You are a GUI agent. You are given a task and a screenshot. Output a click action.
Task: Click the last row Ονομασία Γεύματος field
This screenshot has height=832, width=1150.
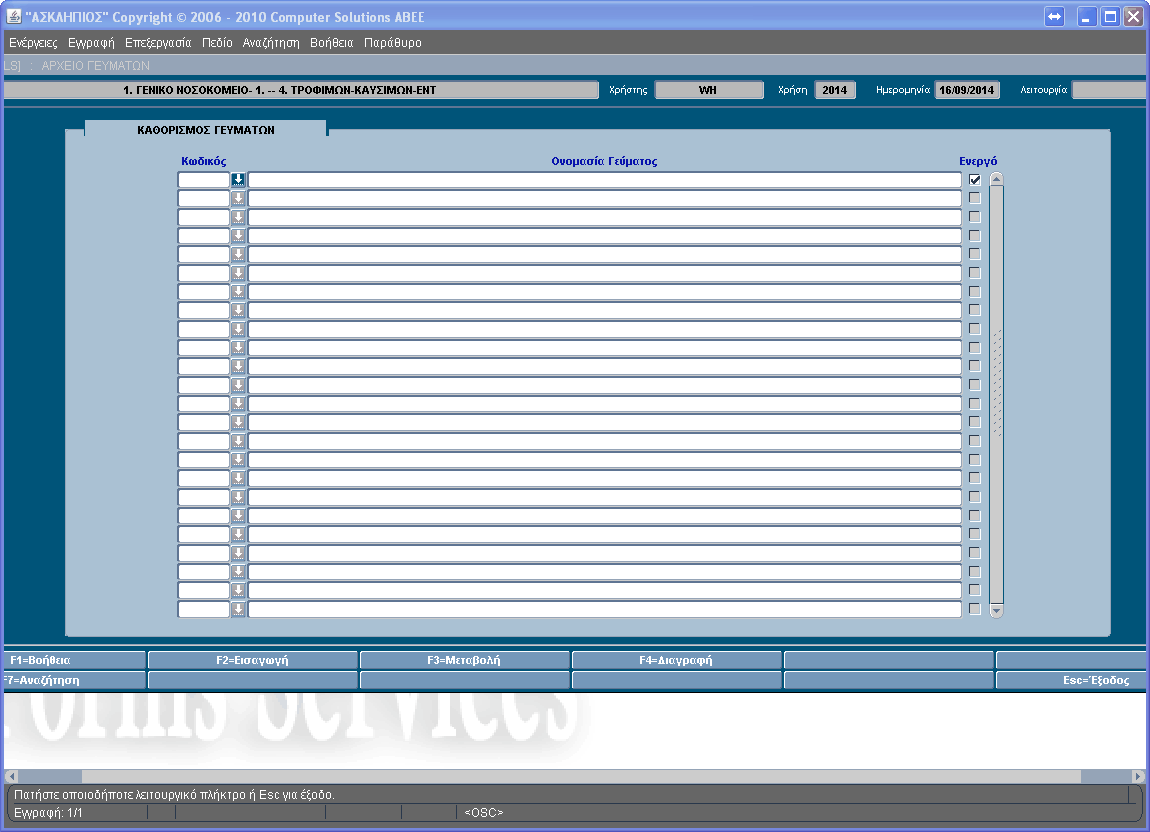[x=605, y=609]
